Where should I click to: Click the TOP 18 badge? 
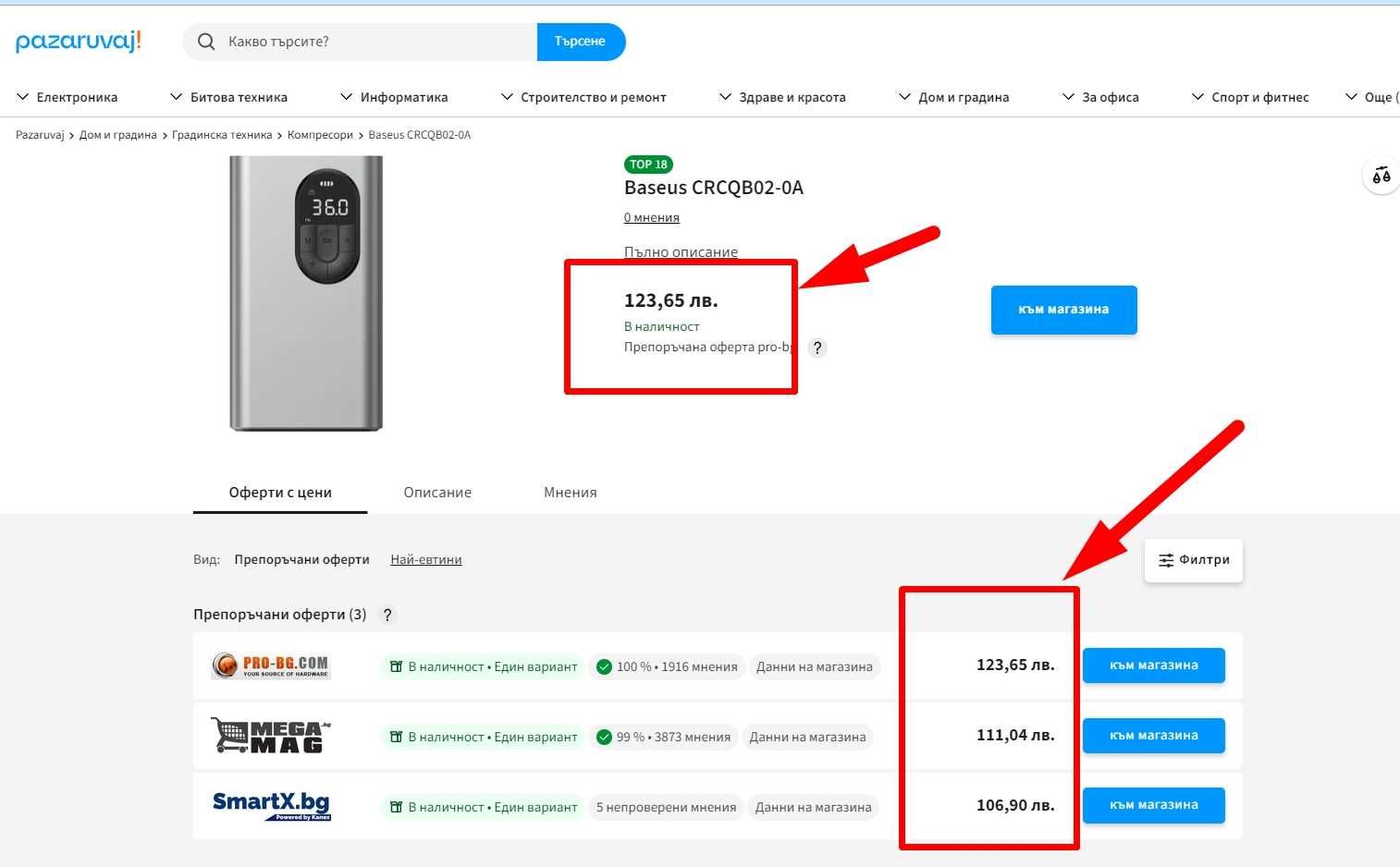click(x=648, y=165)
